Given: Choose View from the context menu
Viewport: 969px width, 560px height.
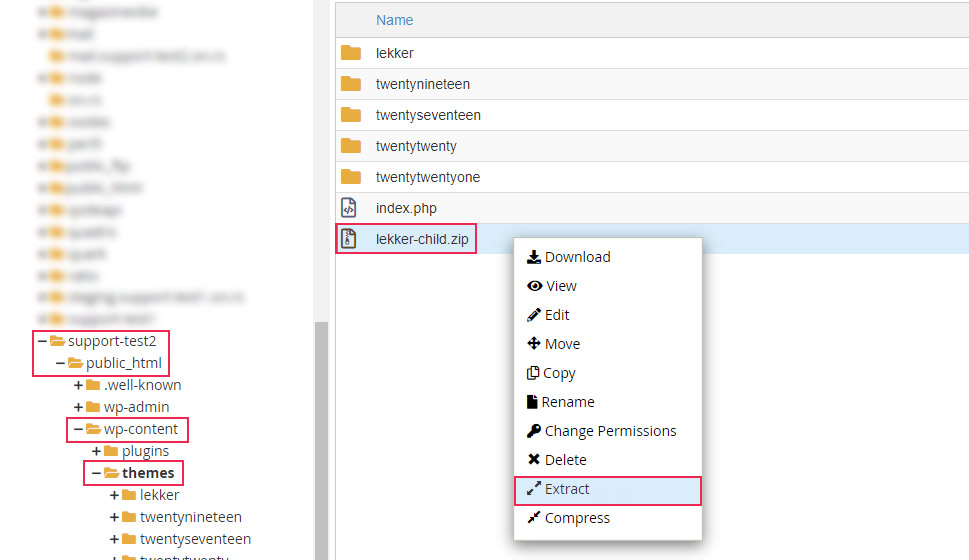Looking at the screenshot, I should point(607,286).
